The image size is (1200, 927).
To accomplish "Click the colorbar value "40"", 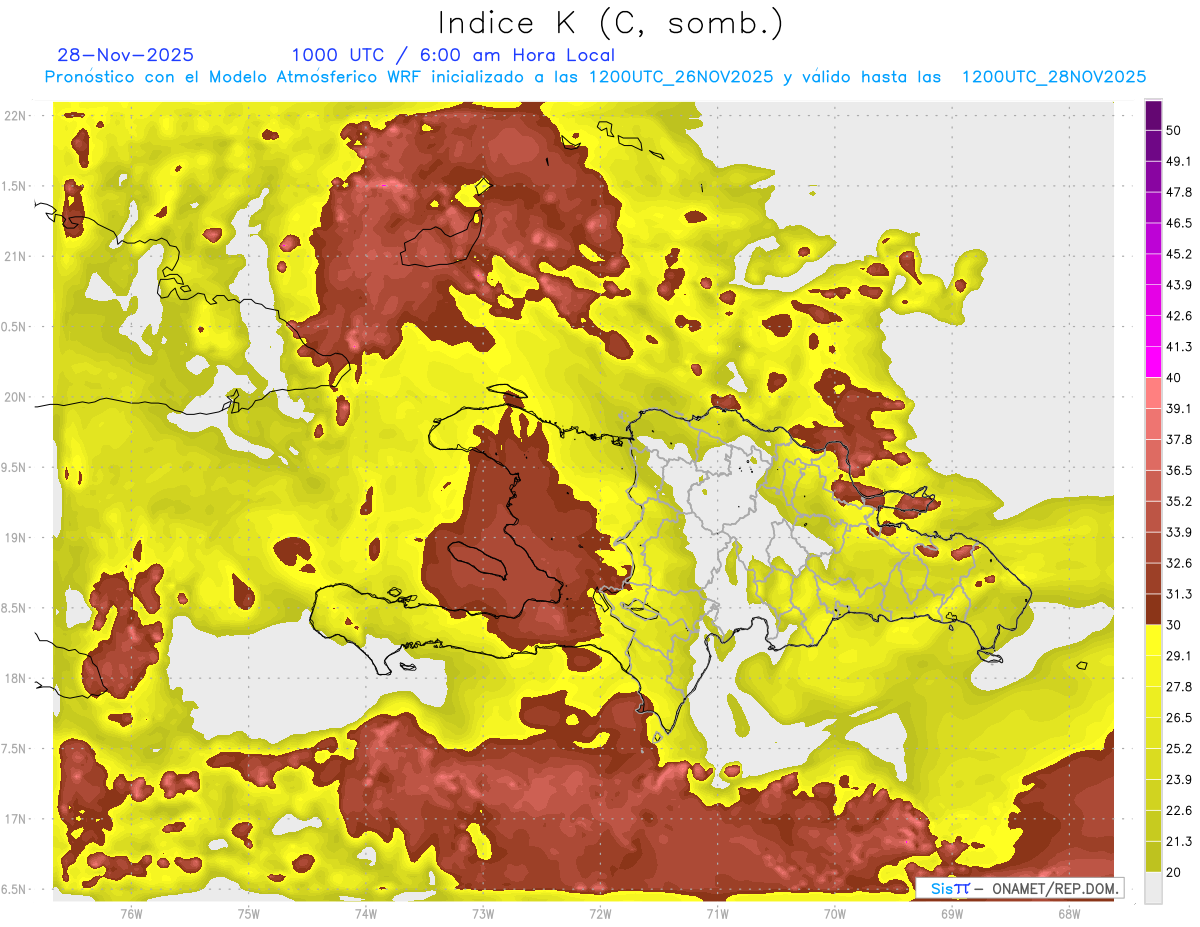I will tap(1174, 378).
